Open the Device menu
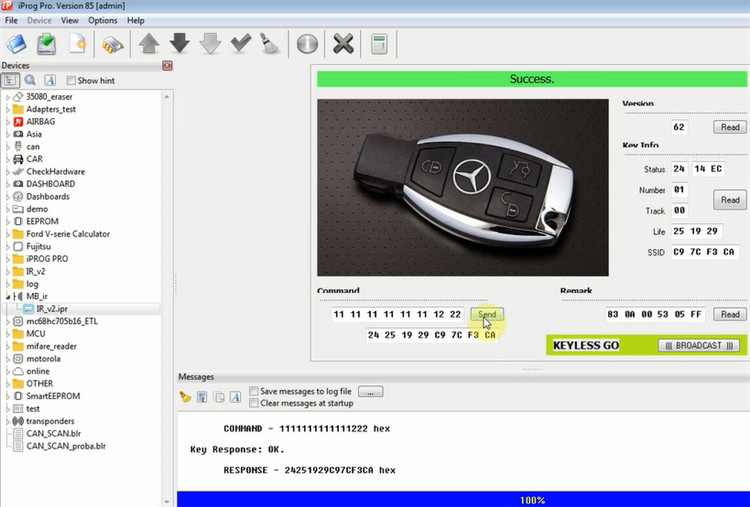Viewport: 750px width, 507px height. [39, 21]
